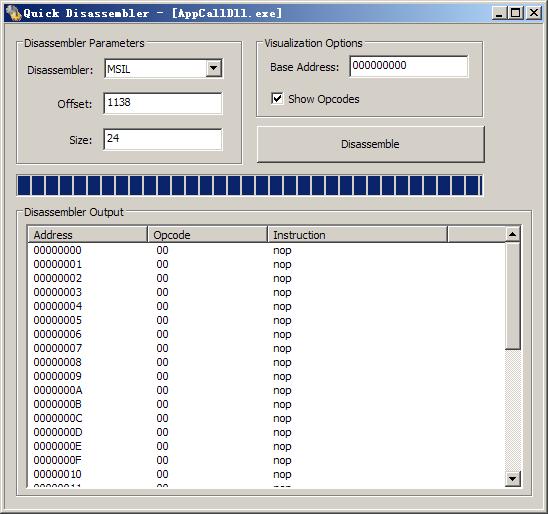Select row with address 00000000
Viewport: 548px width, 514px height.
(266, 250)
